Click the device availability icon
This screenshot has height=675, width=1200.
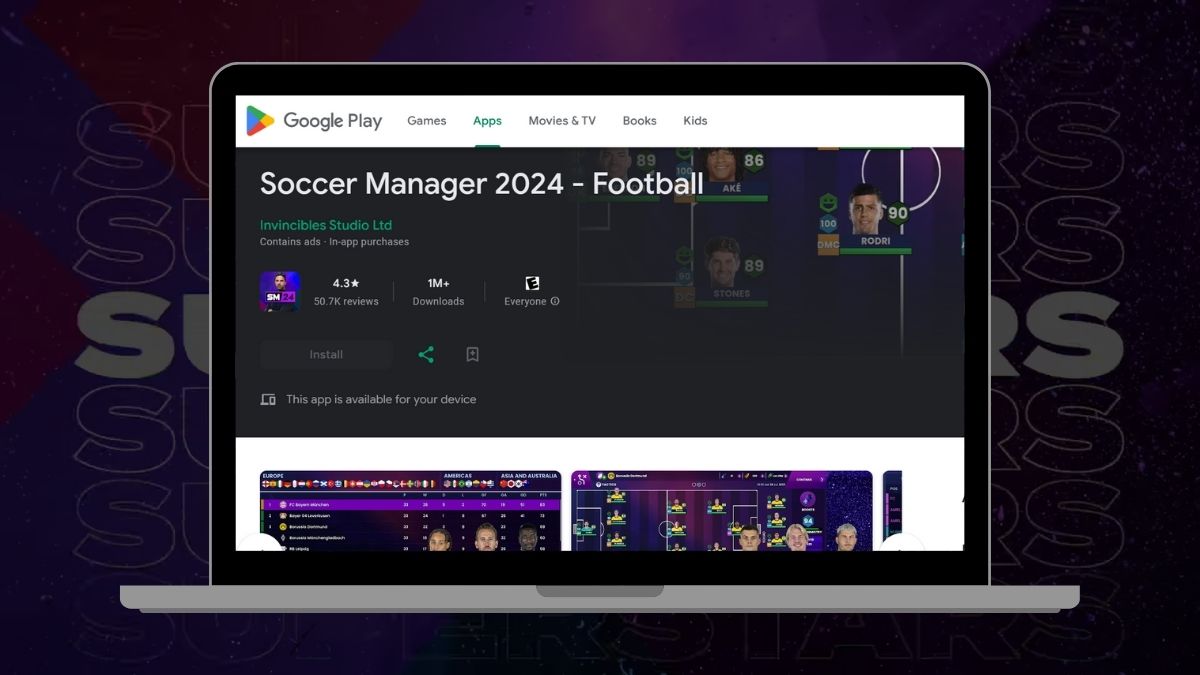coord(268,400)
